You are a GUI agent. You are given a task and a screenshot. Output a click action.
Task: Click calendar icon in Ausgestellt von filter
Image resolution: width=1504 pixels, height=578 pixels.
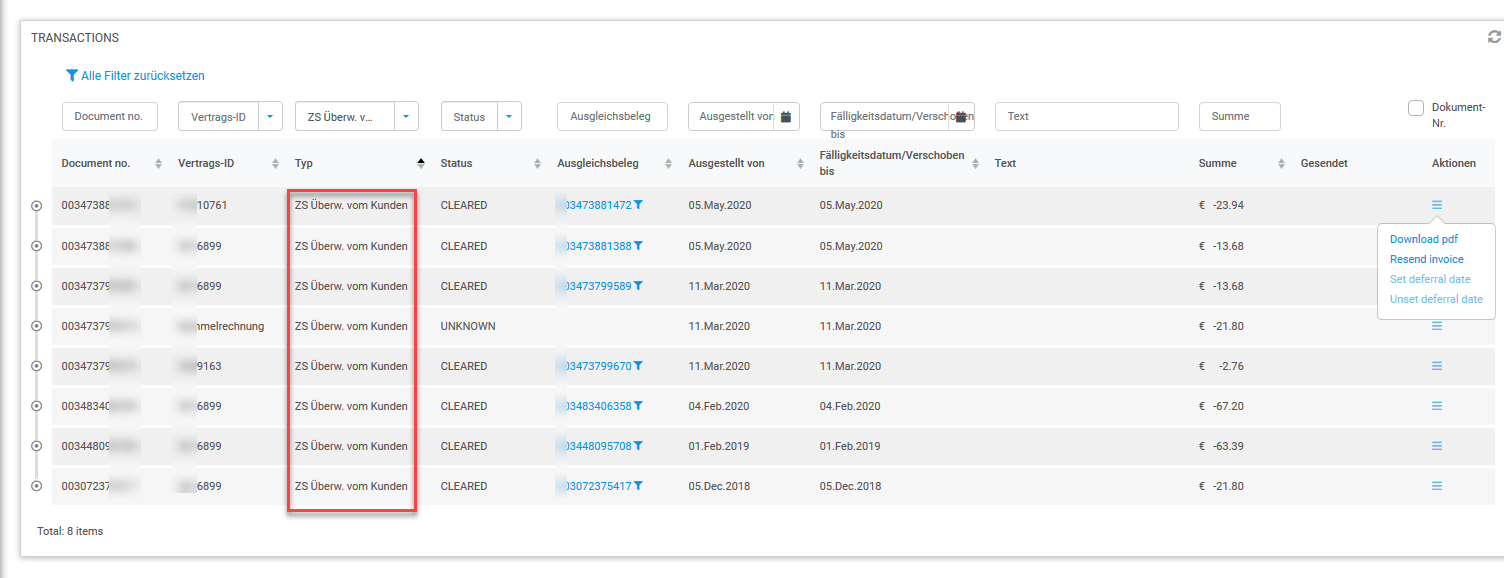[786, 117]
